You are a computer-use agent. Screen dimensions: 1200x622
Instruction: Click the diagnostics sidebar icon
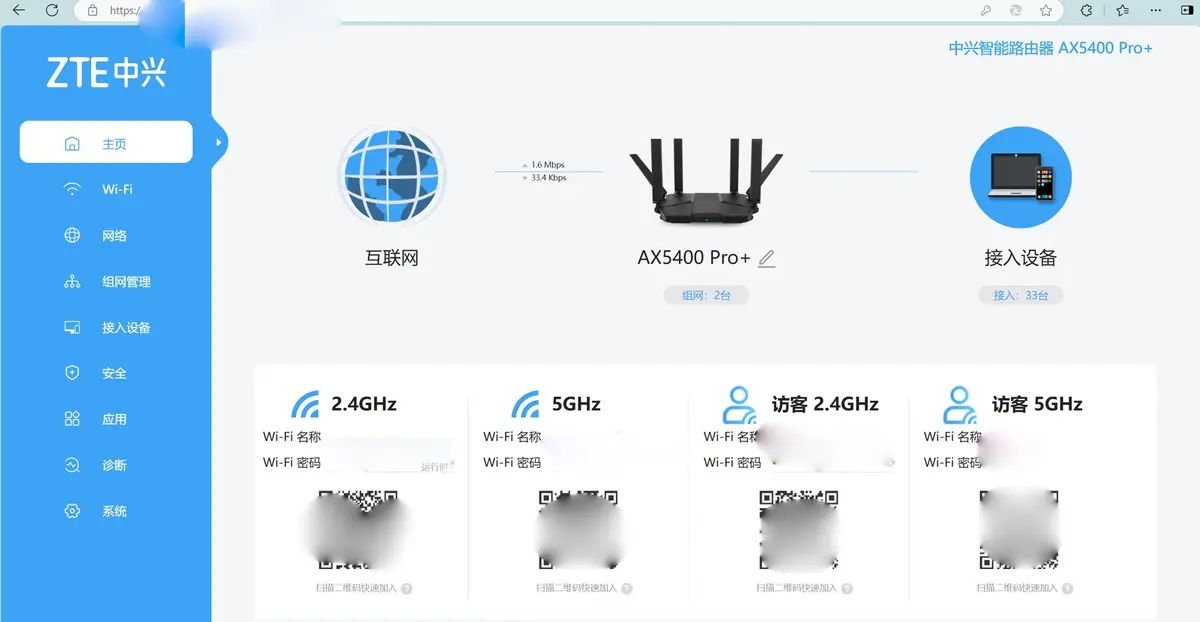(x=72, y=465)
